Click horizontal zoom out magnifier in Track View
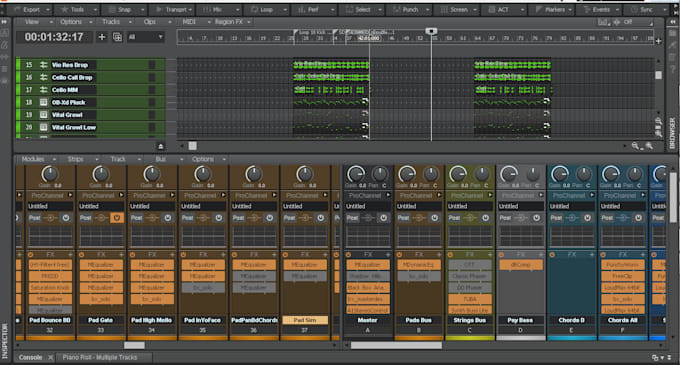The width and height of the screenshot is (680, 365). 635,146
